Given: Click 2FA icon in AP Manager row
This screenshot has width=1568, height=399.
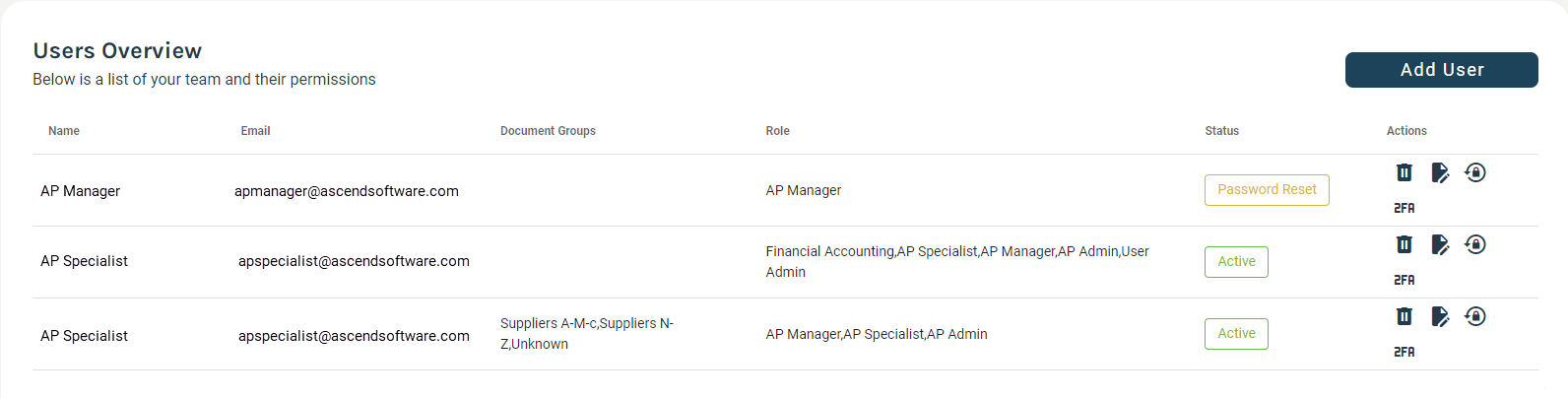Looking at the screenshot, I should click(x=1404, y=208).
